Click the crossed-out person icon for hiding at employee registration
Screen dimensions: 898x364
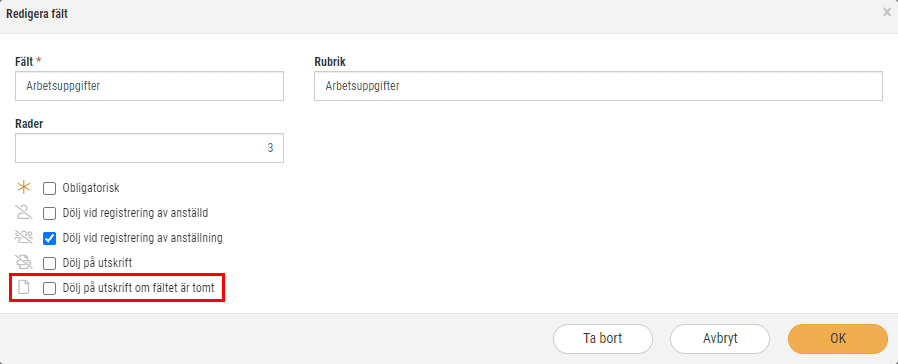tap(23, 213)
